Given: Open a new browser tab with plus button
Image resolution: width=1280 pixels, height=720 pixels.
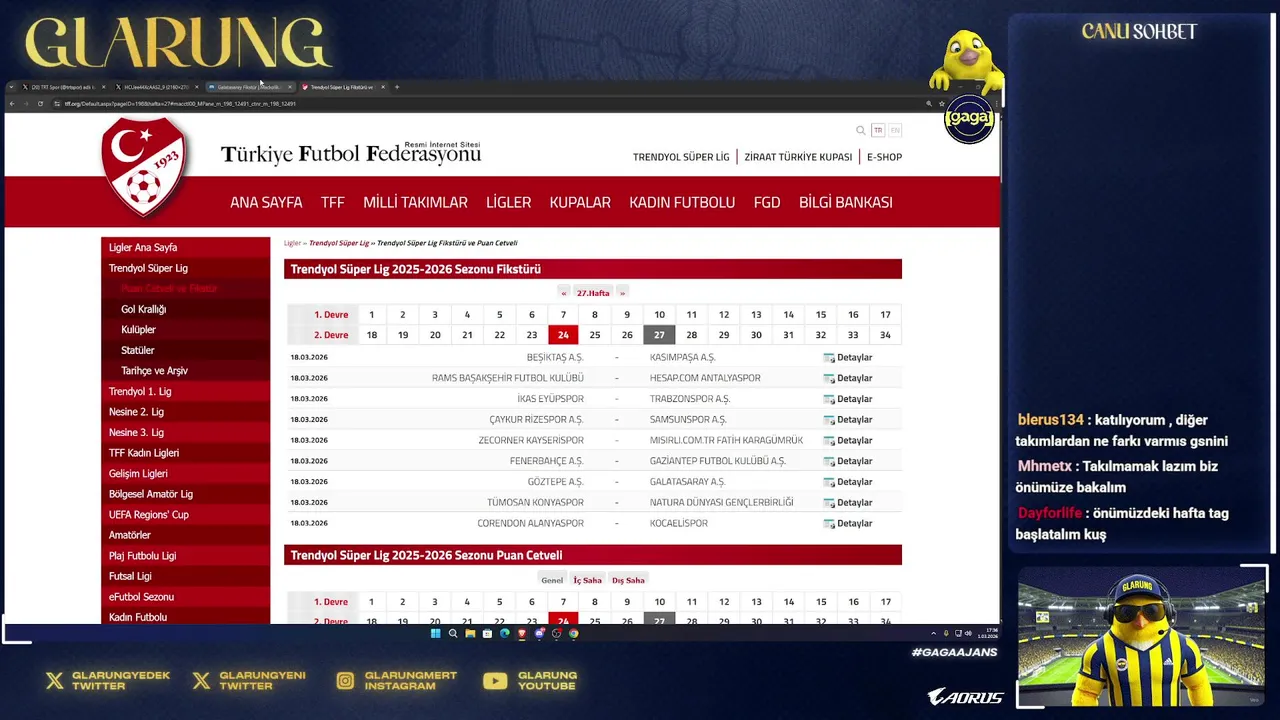Looking at the screenshot, I should (x=397, y=87).
